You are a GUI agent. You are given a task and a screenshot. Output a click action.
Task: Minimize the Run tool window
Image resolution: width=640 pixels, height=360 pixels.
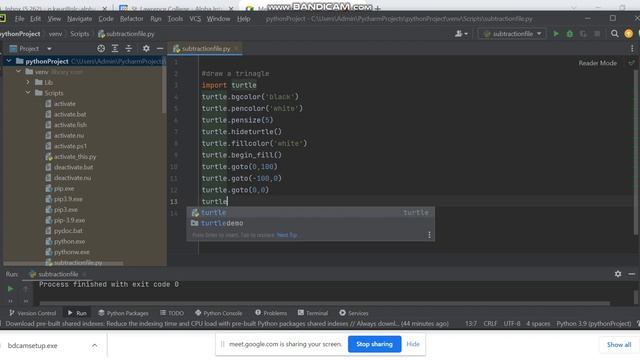point(631,274)
